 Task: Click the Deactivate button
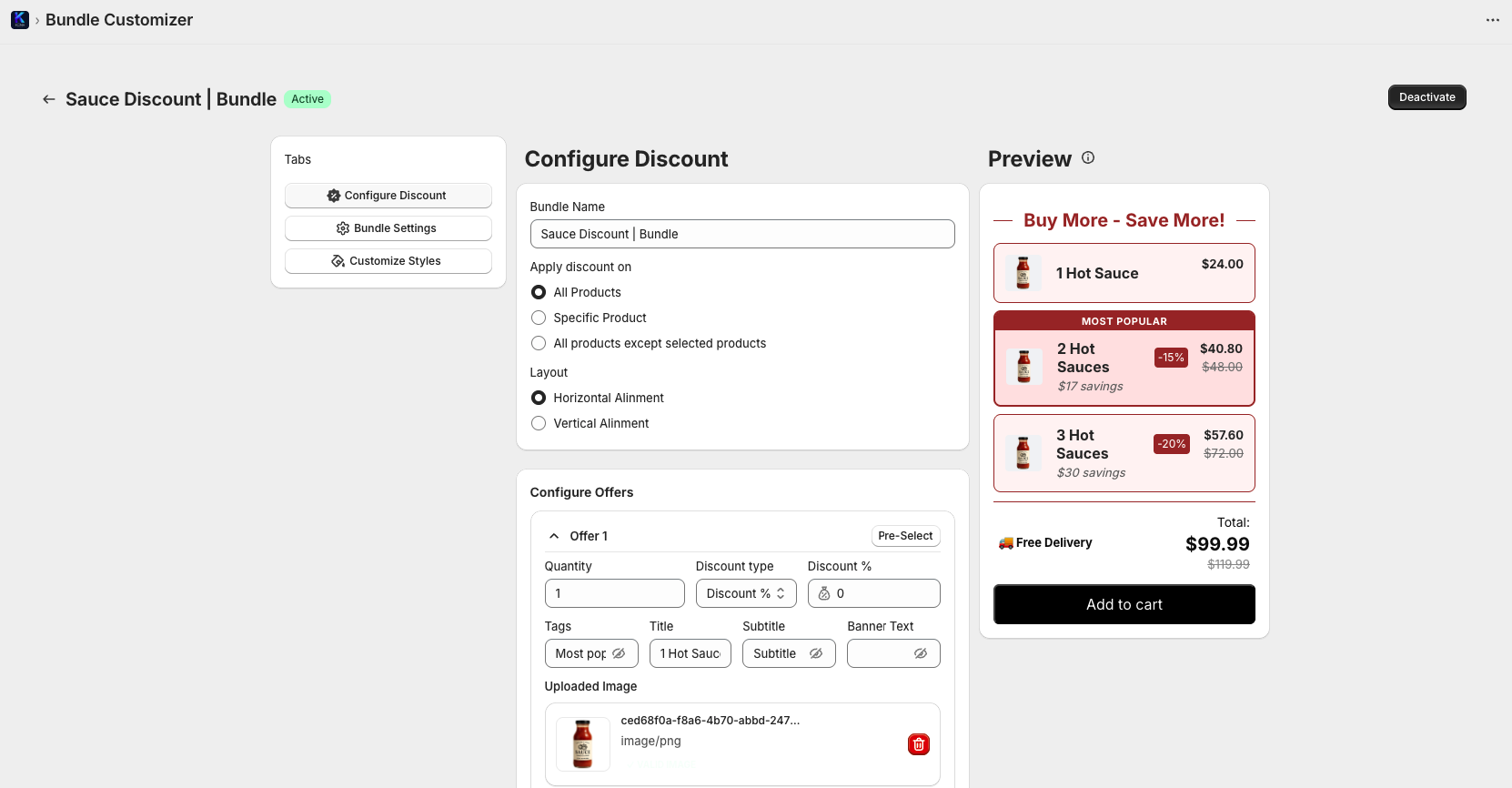click(1426, 97)
